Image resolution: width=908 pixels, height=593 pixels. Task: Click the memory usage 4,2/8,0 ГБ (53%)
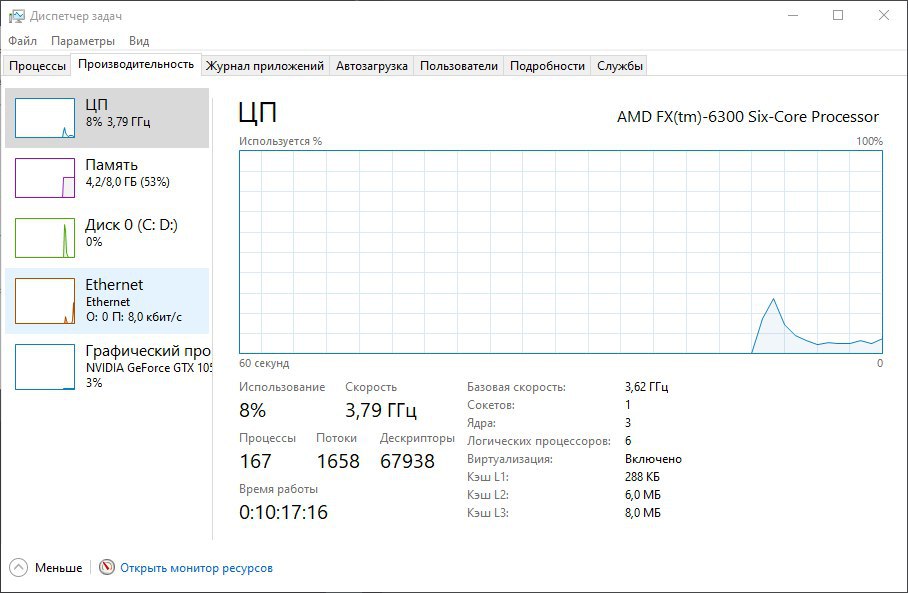[127, 182]
